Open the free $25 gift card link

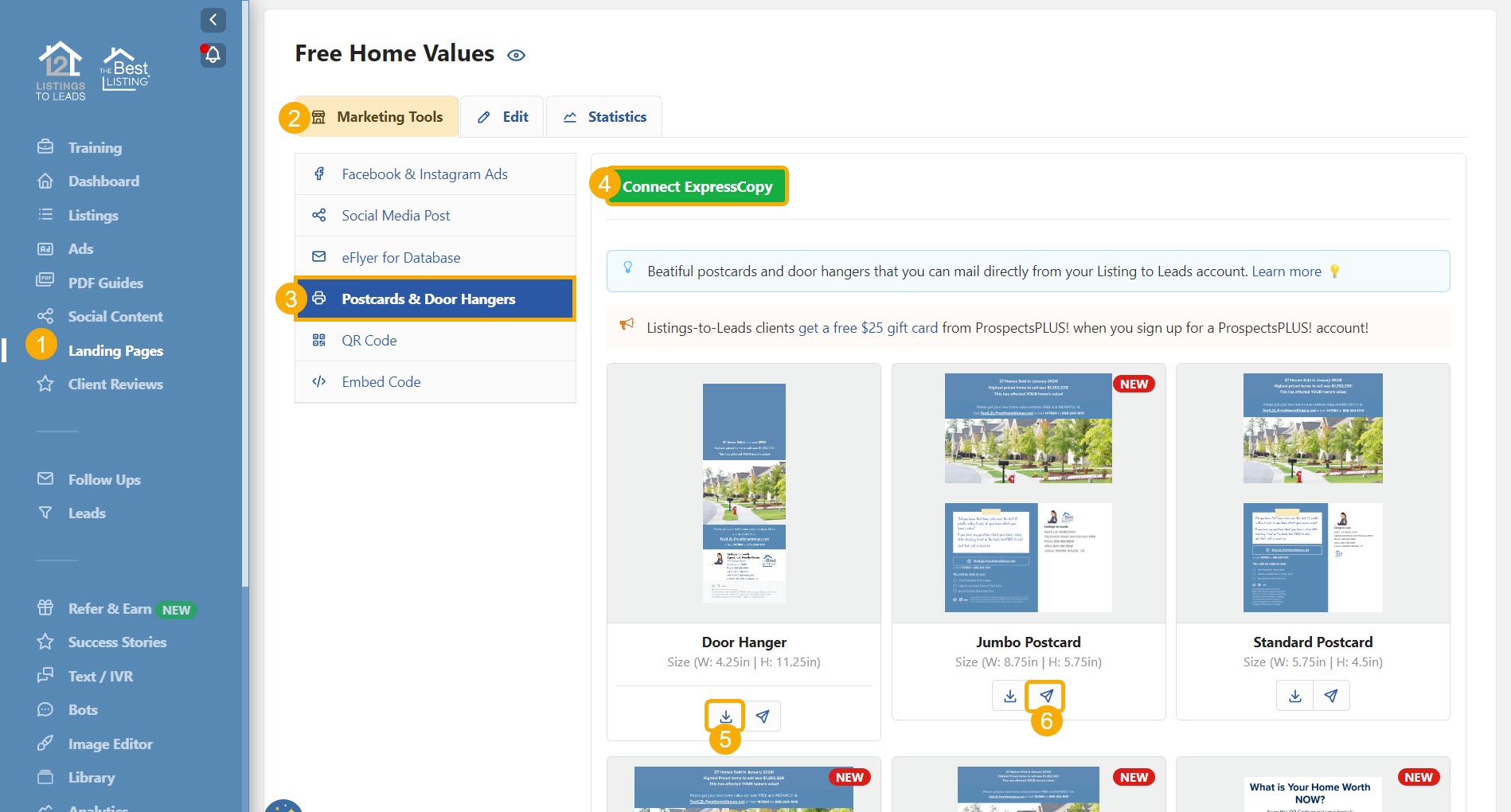coord(868,328)
